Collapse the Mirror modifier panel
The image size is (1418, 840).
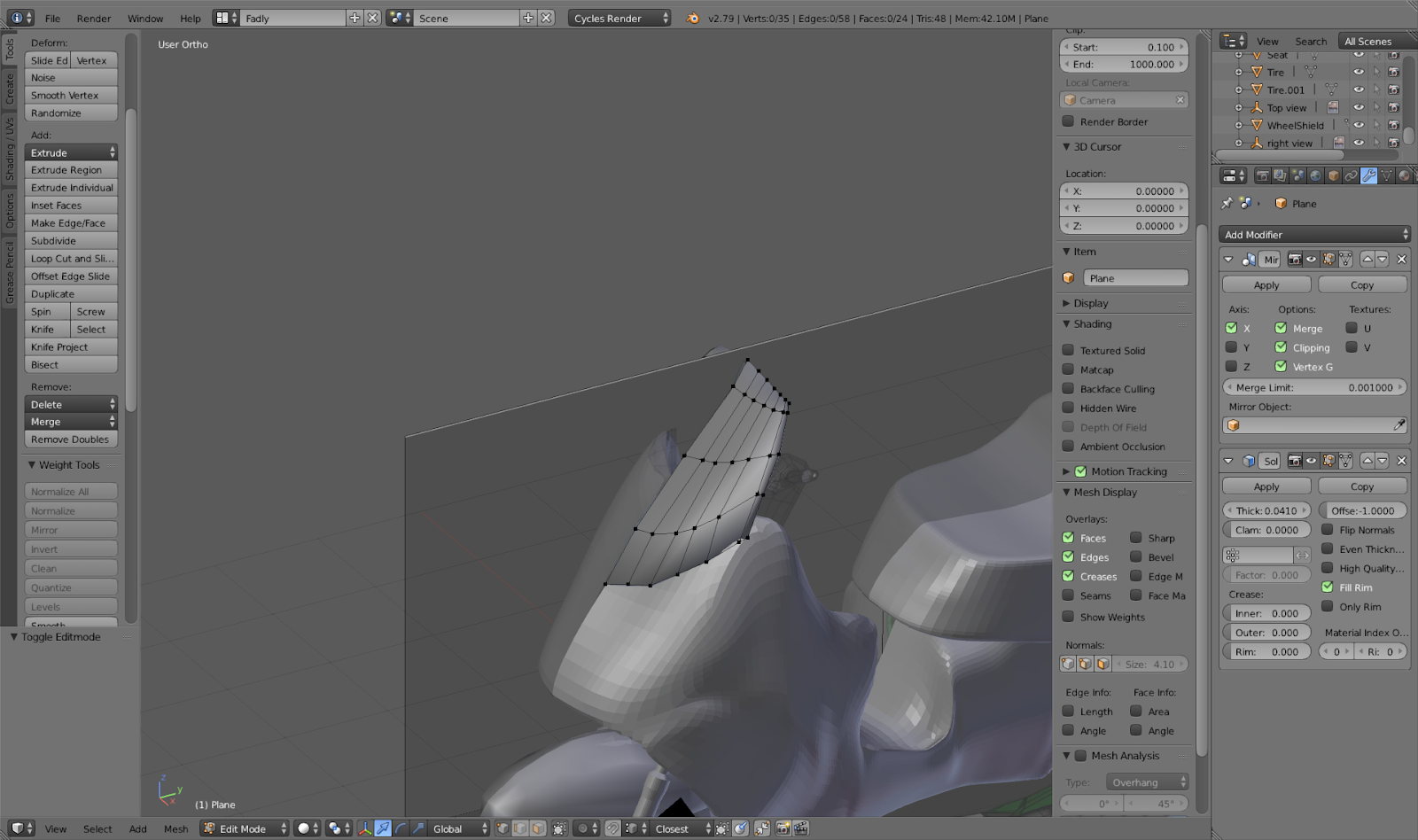pyautogui.click(x=1228, y=260)
